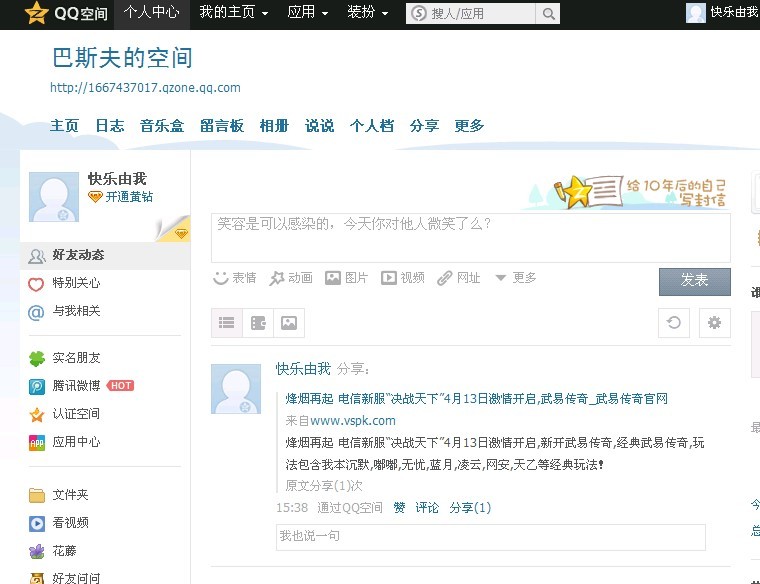Click the 花藤 flower icon
The image size is (760, 584).
coord(37,552)
